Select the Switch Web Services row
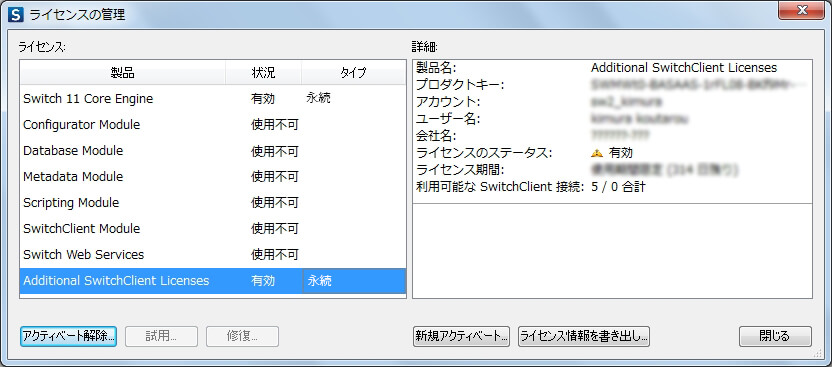832x367 pixels. pyautogui.click(x=213, y=255)
